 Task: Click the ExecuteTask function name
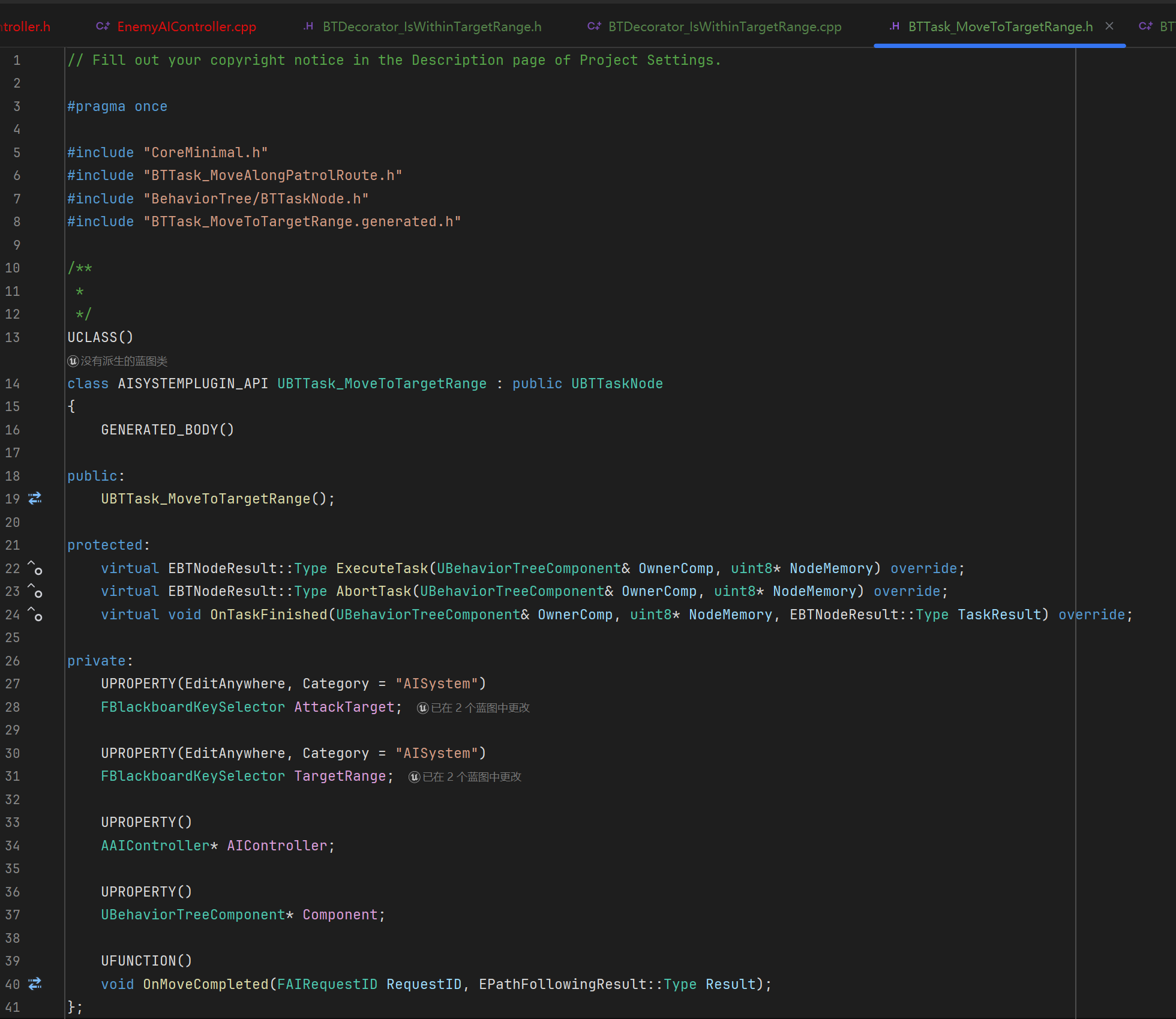point(382,568)
